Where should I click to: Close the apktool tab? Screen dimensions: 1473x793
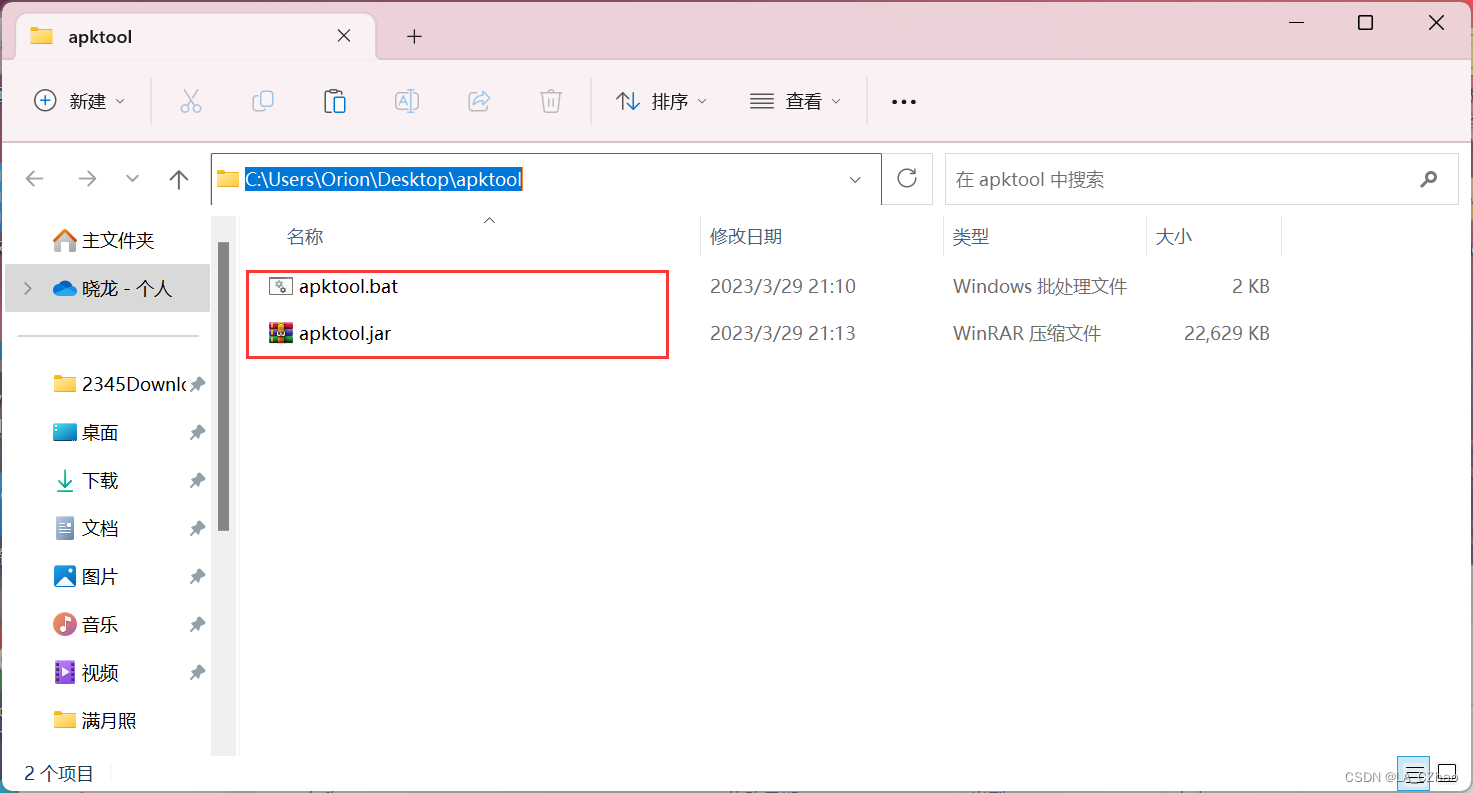(343, 36)
